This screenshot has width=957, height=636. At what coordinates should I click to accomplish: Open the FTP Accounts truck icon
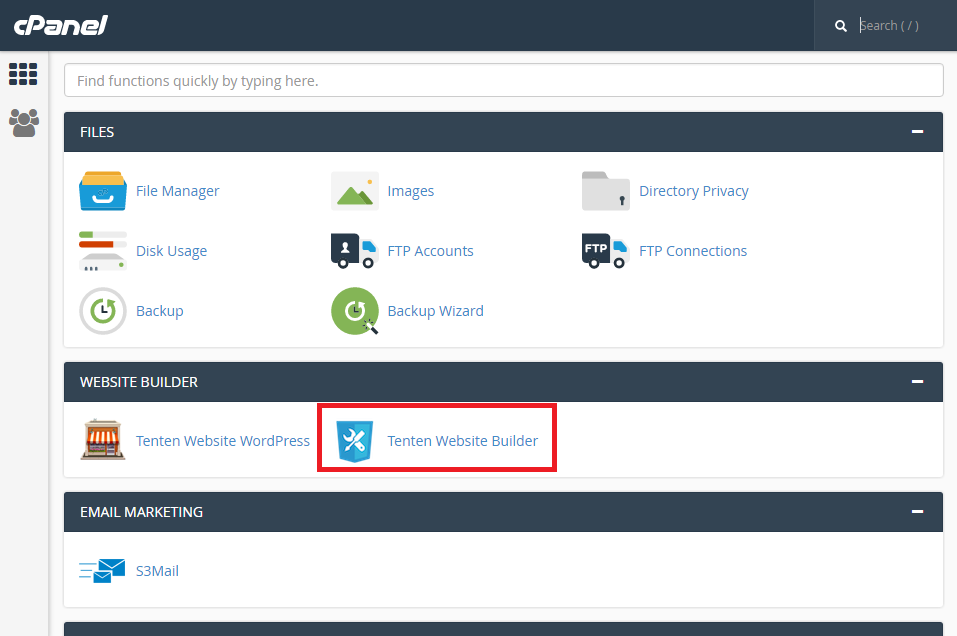pyautogui.click(x=355, y=251)
